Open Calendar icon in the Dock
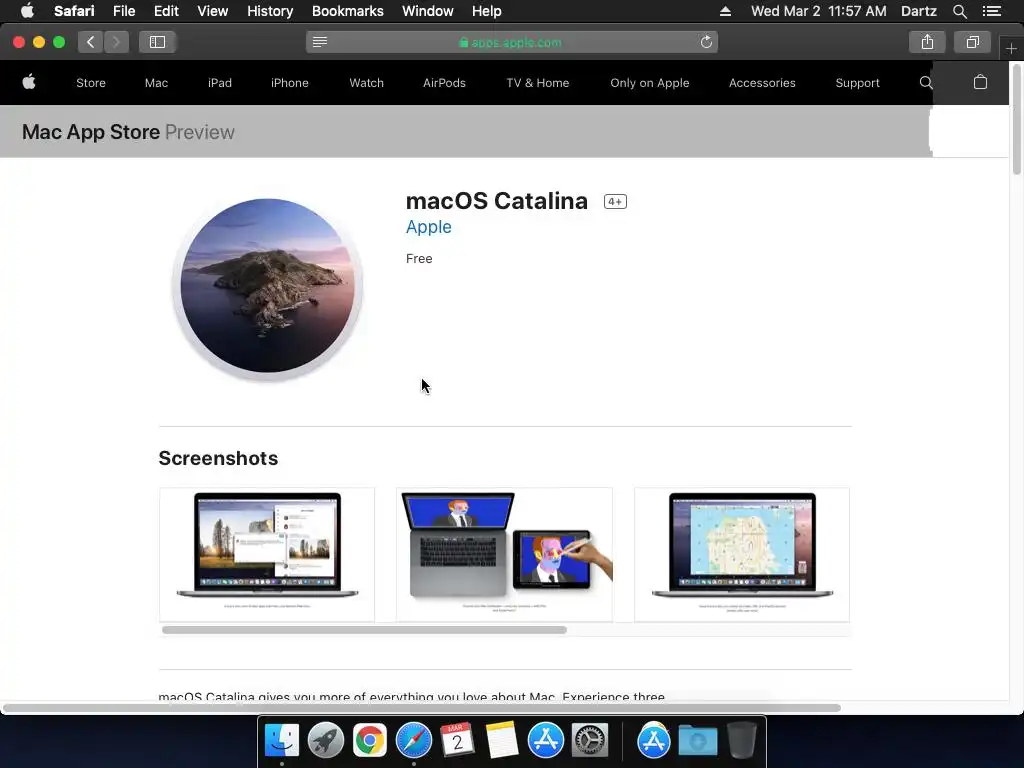Image resolution: width=1024 pixels, height=768 pixels. [457, 740]
